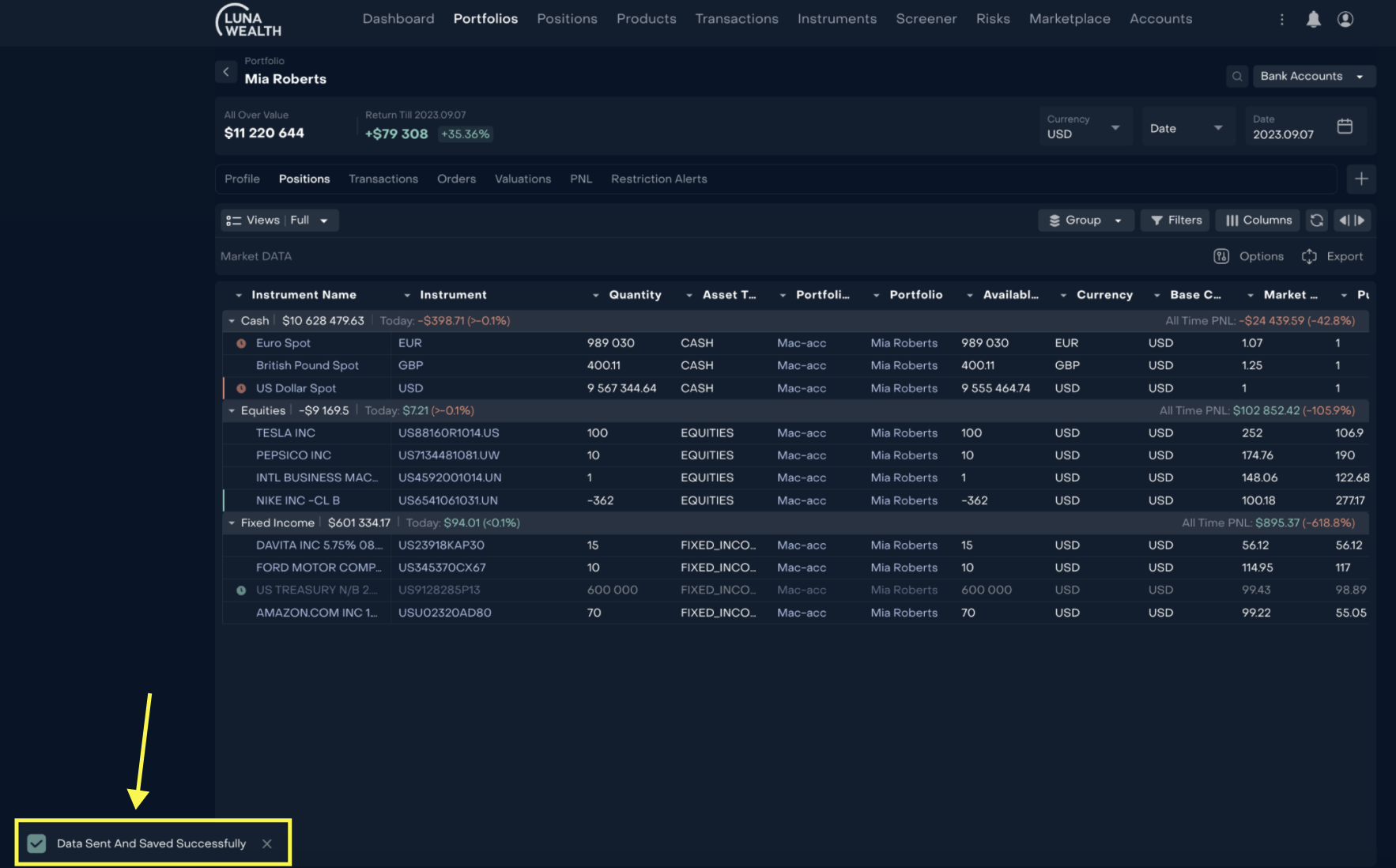Screen dimensions: 1396x868
Task: Collapse the Equities group row
Action: [x=232, y=411]
